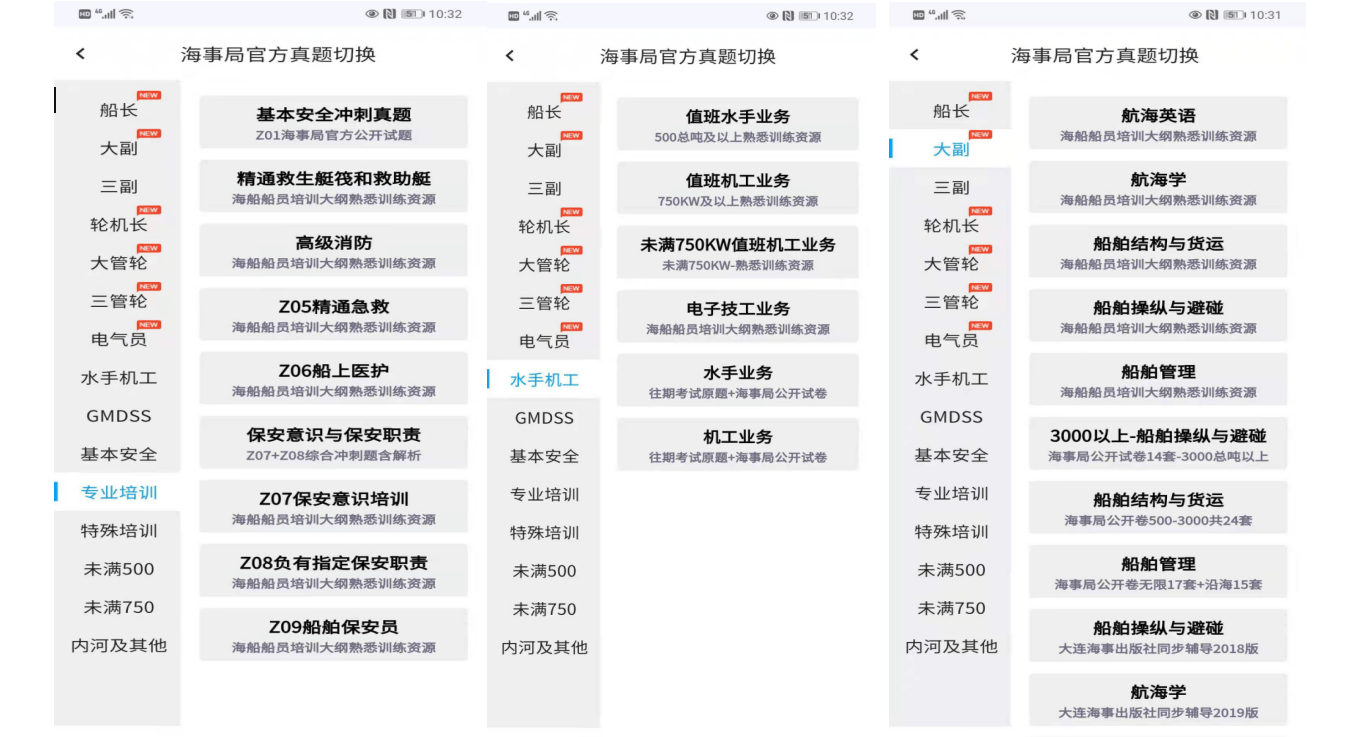Open Z07保安意识培训 question set
Image resolution: width=1368 pixels, height=737 pixels.
click(x=334, y=507)
